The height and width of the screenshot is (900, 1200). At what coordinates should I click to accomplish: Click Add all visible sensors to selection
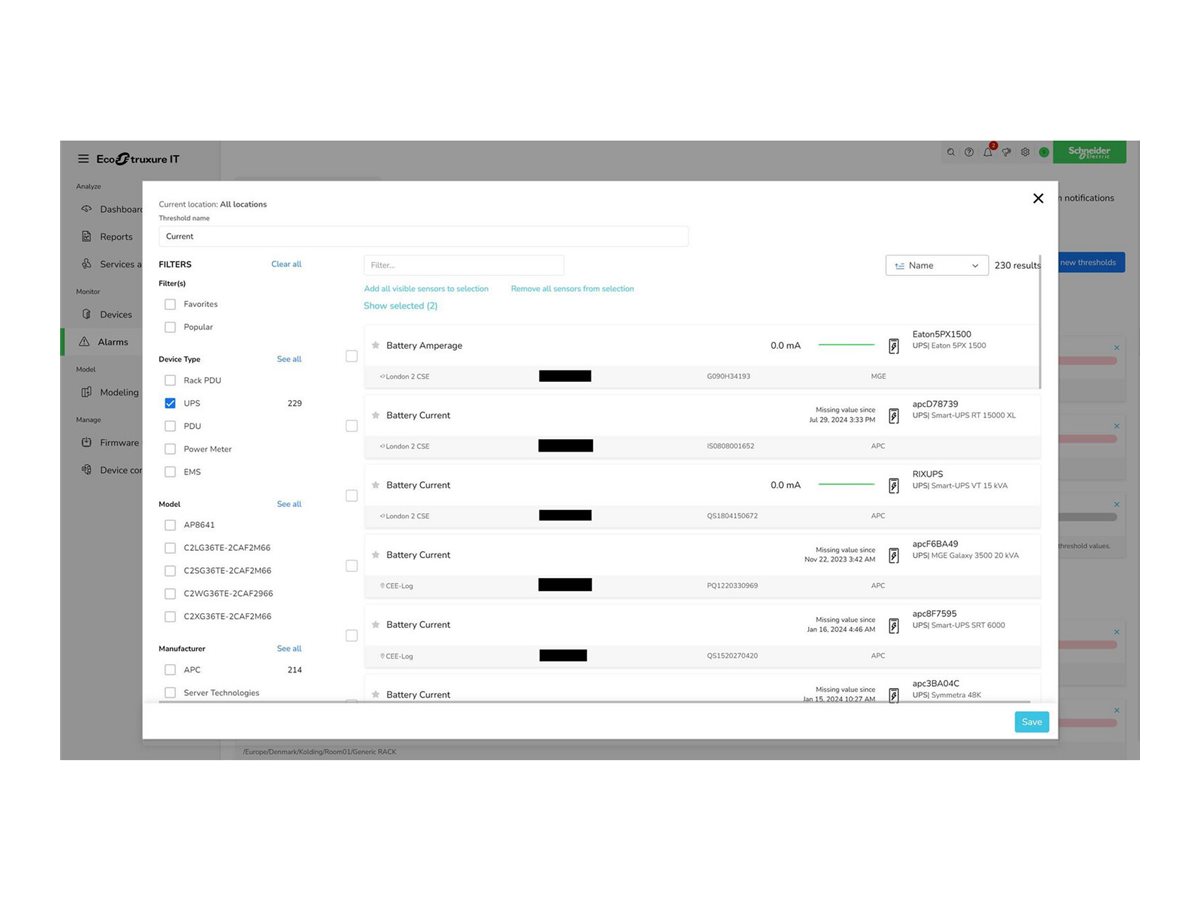(x=426, y=289)
